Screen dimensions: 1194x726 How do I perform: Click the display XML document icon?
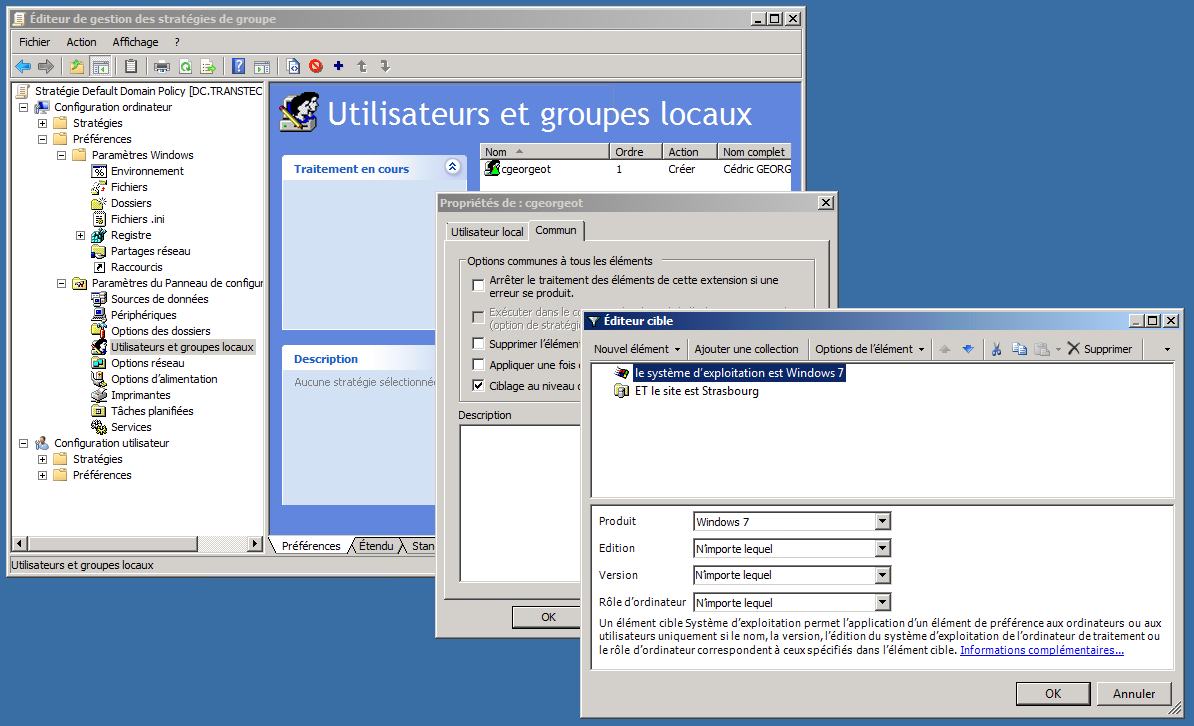(293, 66)
